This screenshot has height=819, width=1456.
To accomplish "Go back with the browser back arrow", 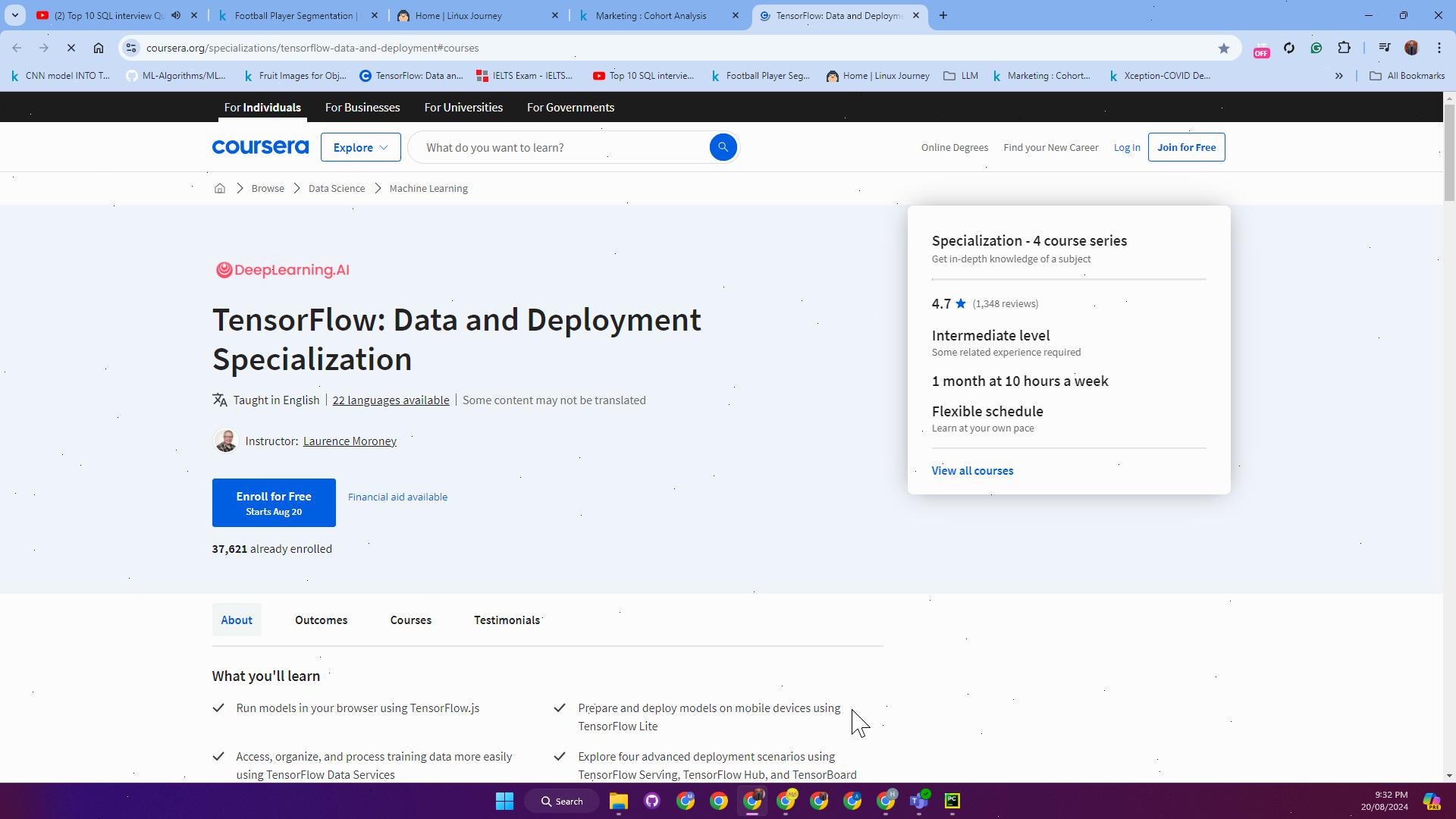I will coord(17,48).
